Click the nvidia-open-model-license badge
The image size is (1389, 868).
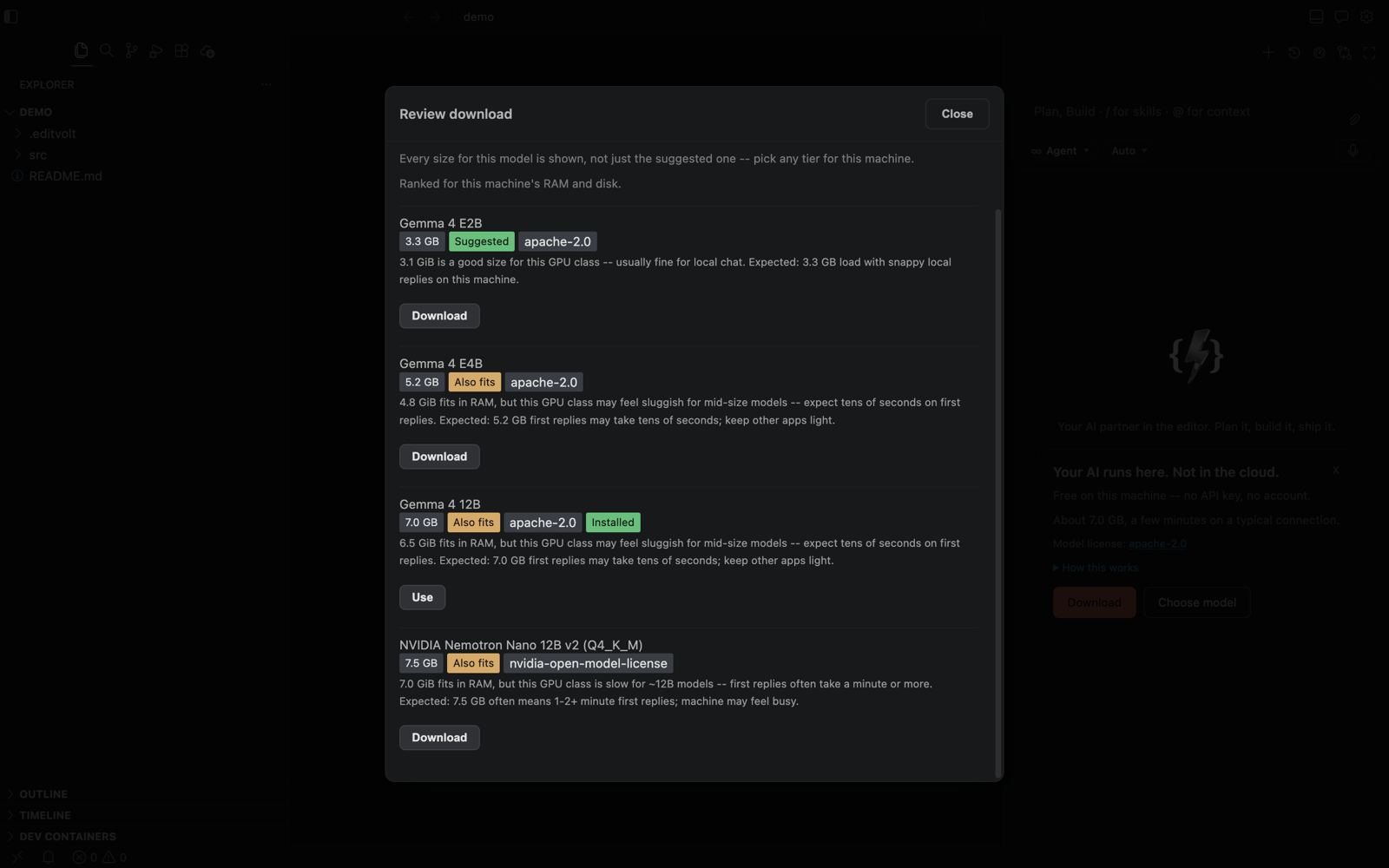pyautogui.click(x=589, y=663)
